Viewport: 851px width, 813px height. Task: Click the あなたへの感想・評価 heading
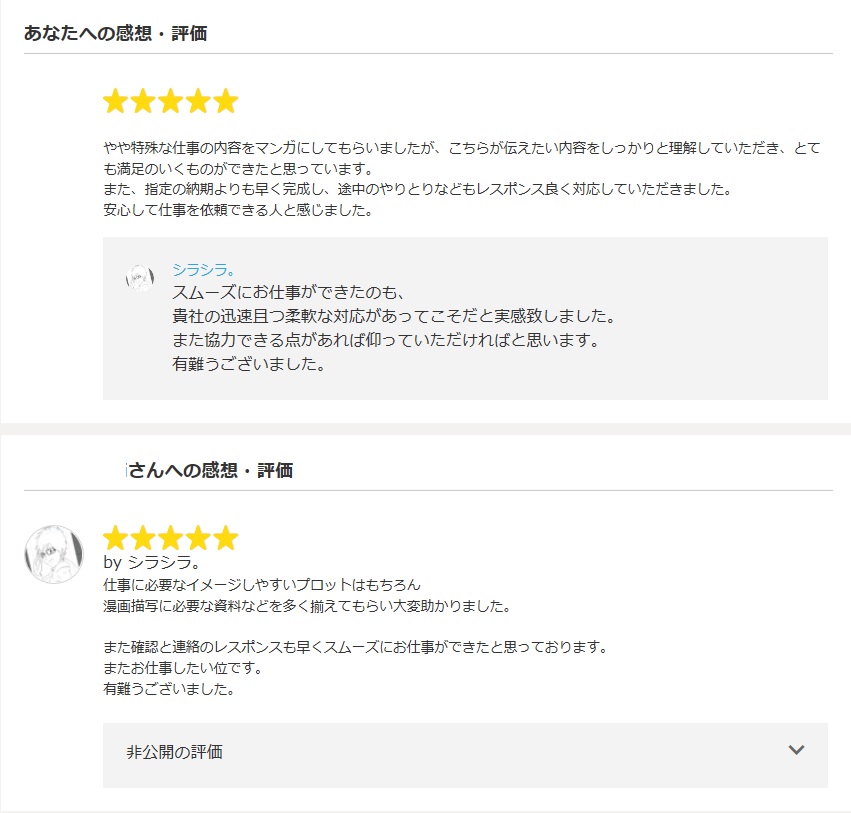(115, 33)
